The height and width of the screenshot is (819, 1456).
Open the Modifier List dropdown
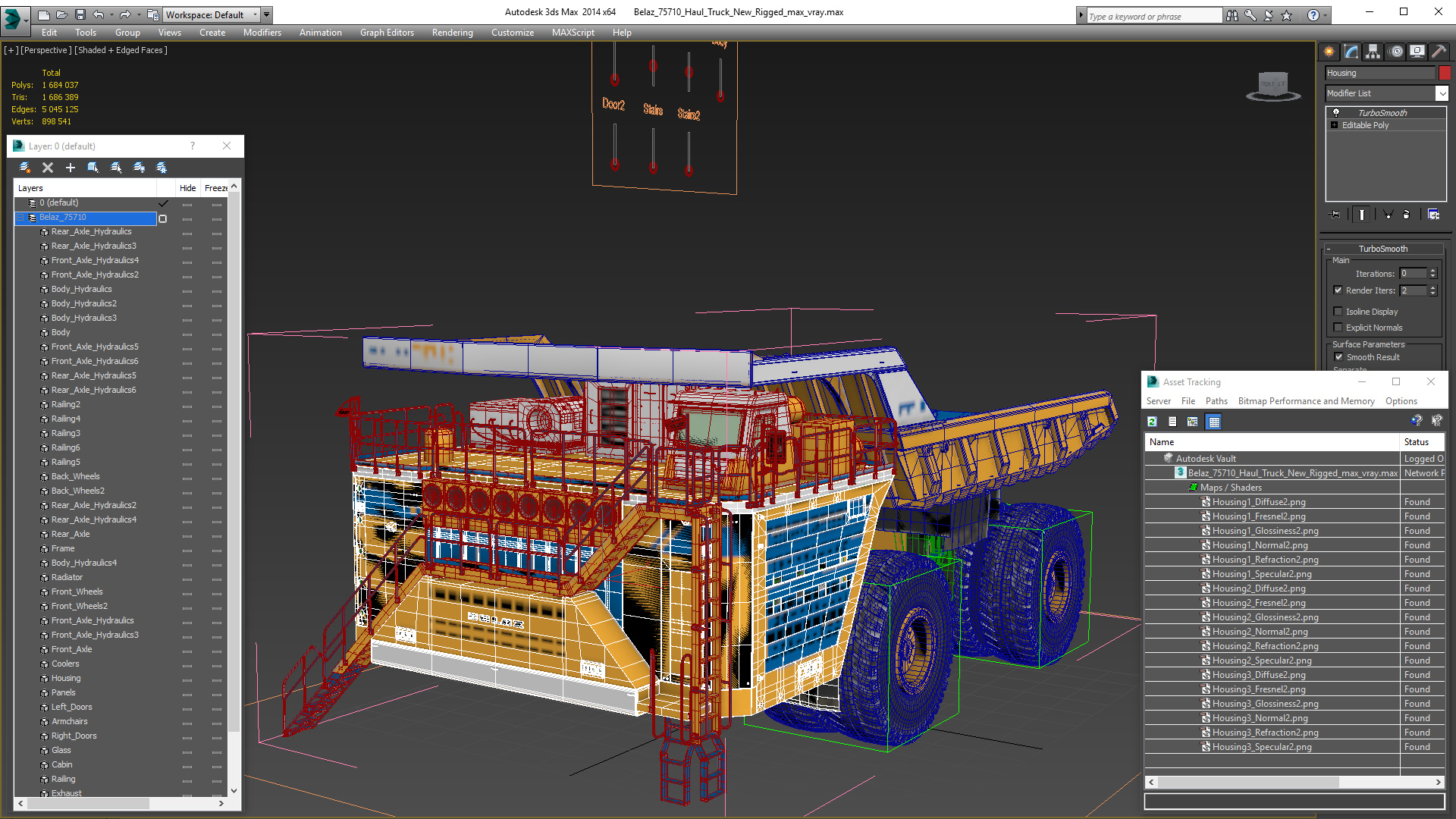pos(1442,93)
